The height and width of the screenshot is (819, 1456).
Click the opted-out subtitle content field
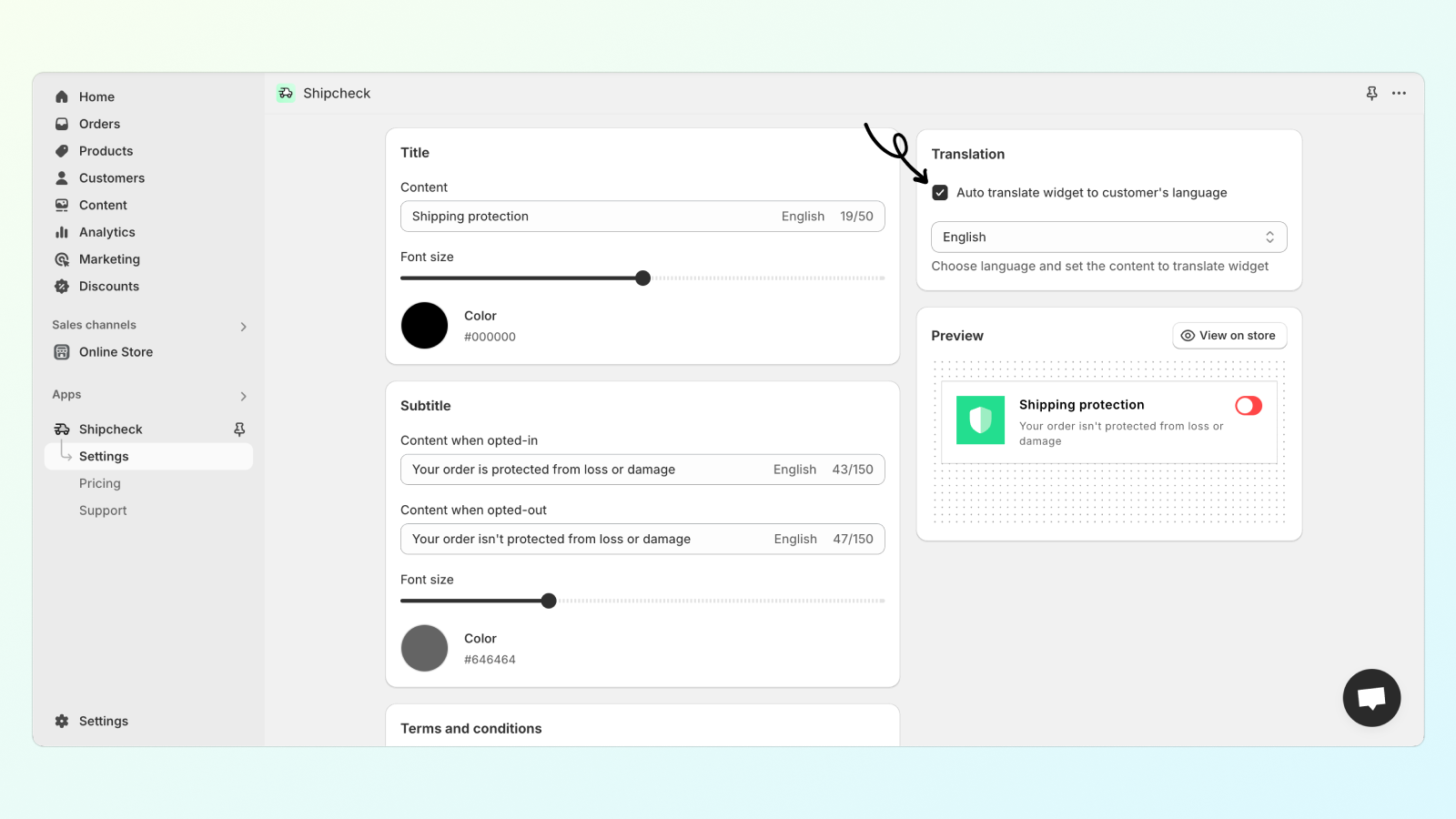(x=642, y=540)
